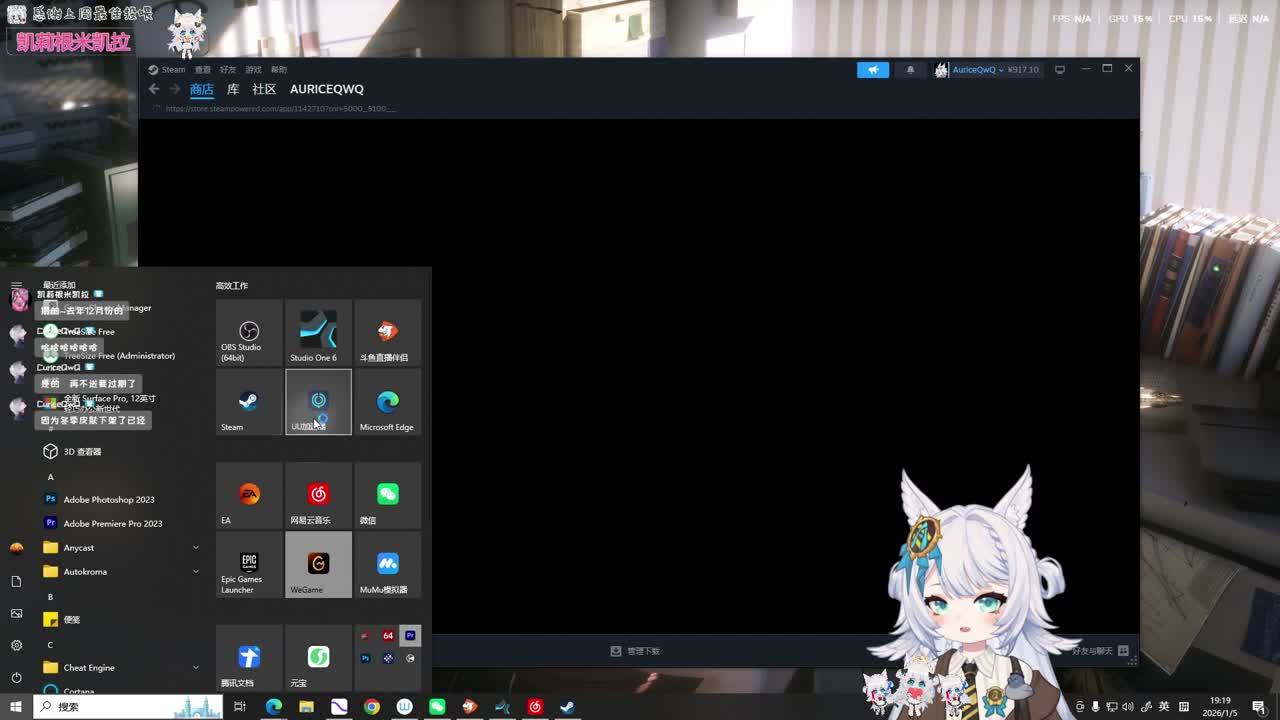Viewport: 1280px width, 720px height.
Task: Open the 腾讯文档 tile
Action: click(249, 657)
